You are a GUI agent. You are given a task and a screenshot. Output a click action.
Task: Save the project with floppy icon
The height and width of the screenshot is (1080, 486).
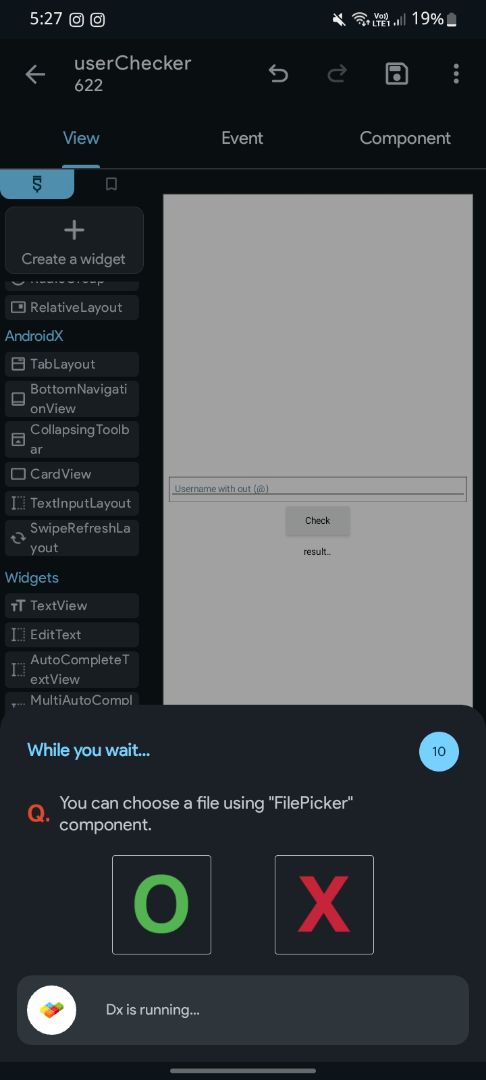click(x=397, y=74)
